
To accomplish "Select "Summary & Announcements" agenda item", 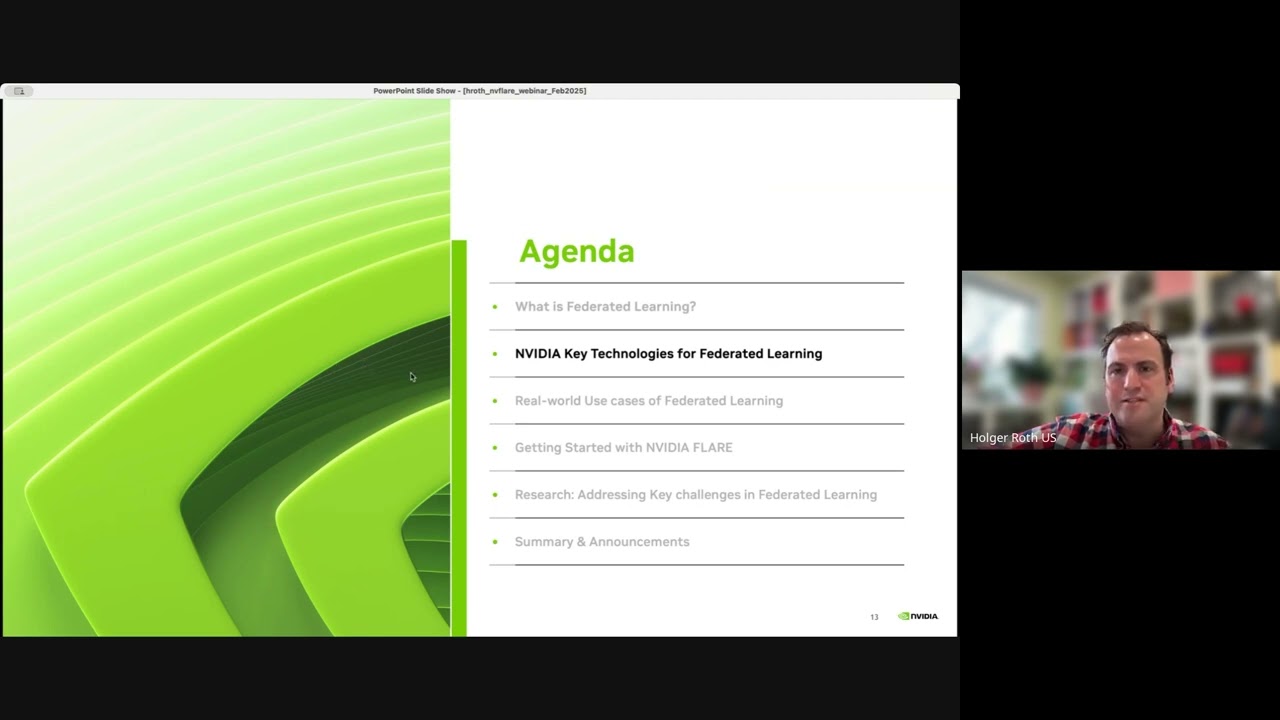I will tap(602, 541).
